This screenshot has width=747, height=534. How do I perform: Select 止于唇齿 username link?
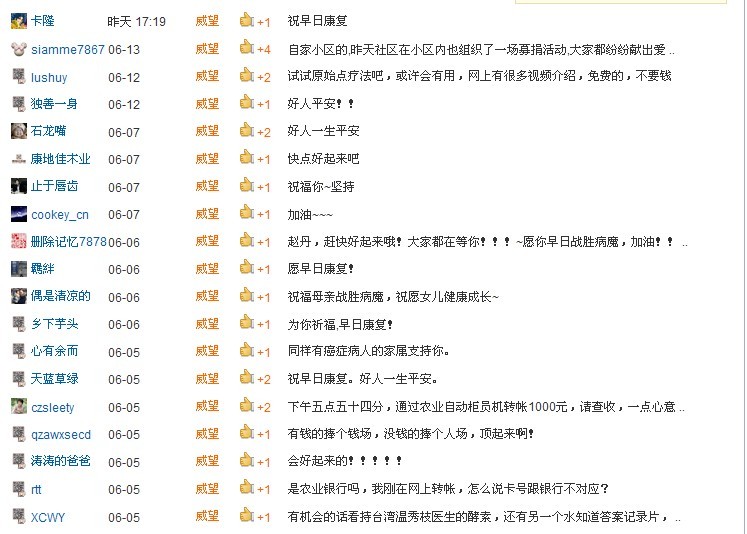pyautogui.click(x=55, y=187)
